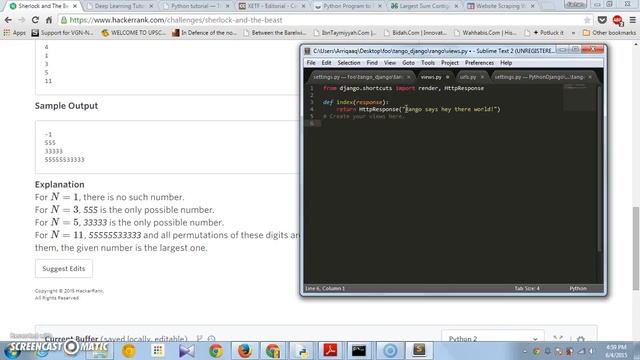Switch to settings.py PythonDjango tab in Sublime

(x=539, y=77)
